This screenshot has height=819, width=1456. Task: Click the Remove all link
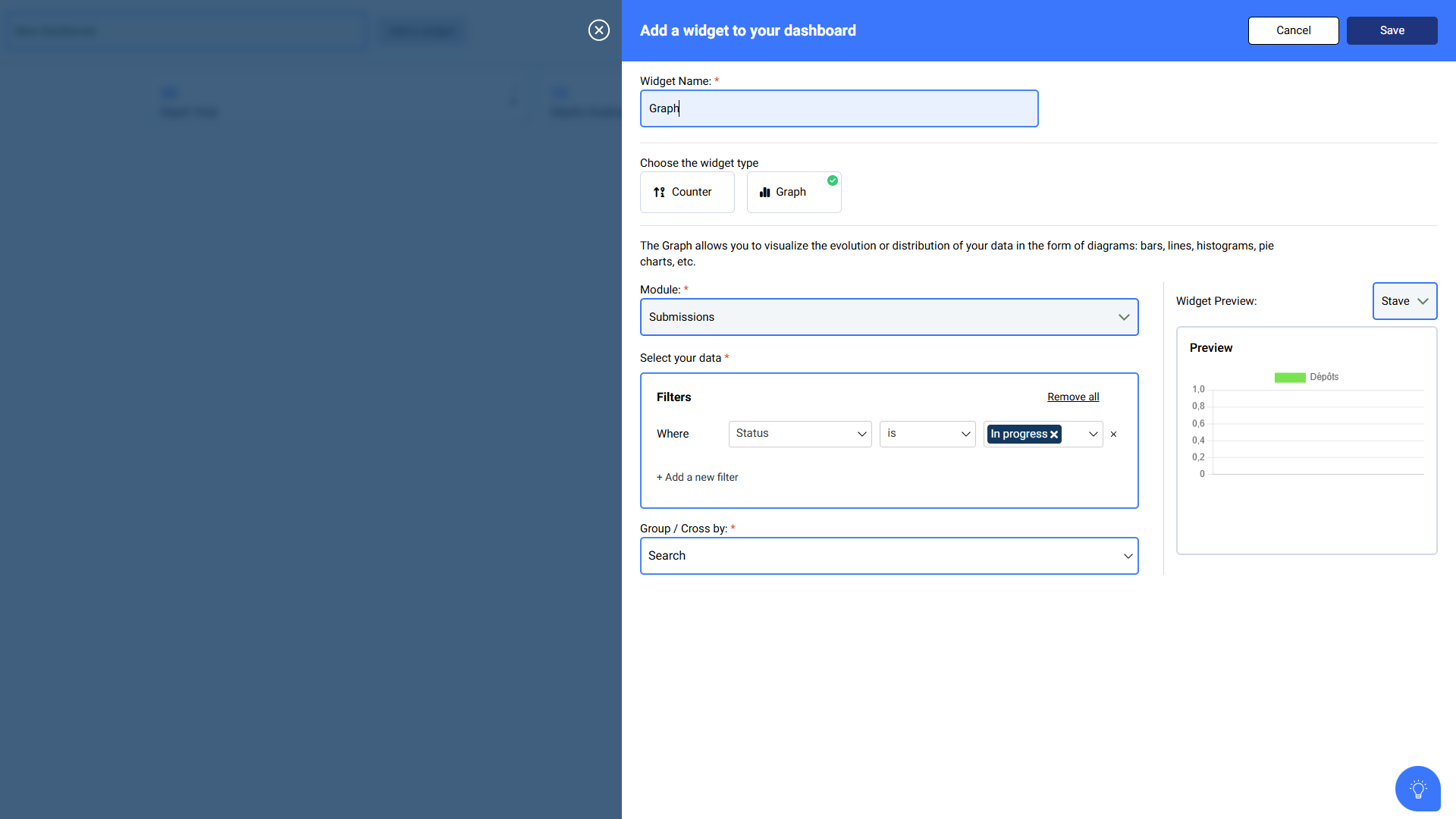tap(1072, 397)
